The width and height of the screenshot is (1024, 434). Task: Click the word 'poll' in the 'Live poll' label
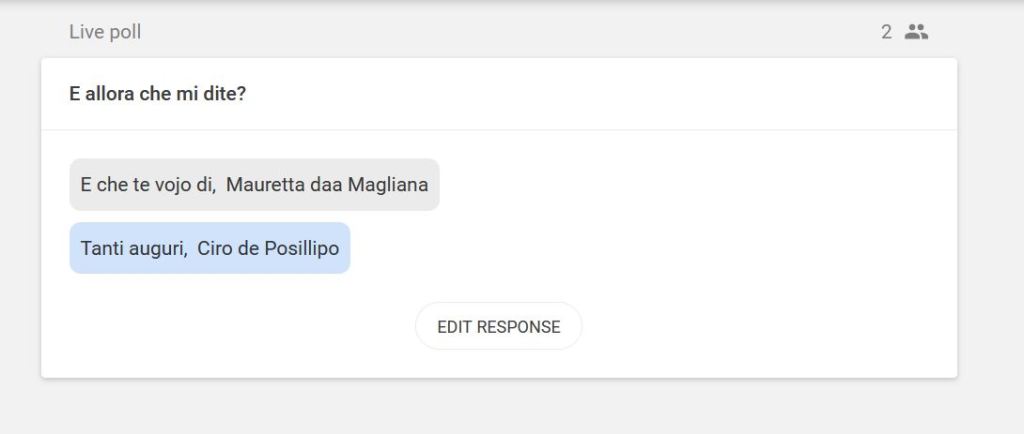pyautogui.click(x=125, y=32)
